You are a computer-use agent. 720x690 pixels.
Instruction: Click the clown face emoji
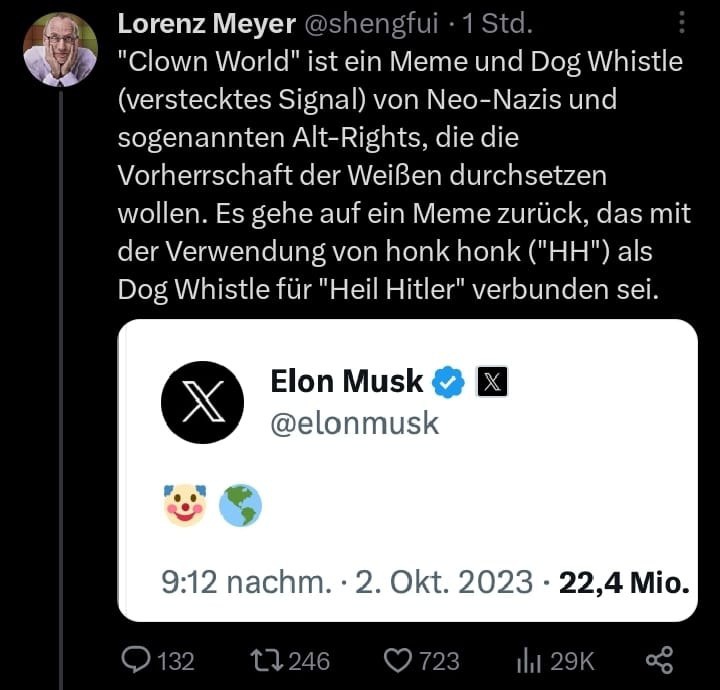(183, 505)
